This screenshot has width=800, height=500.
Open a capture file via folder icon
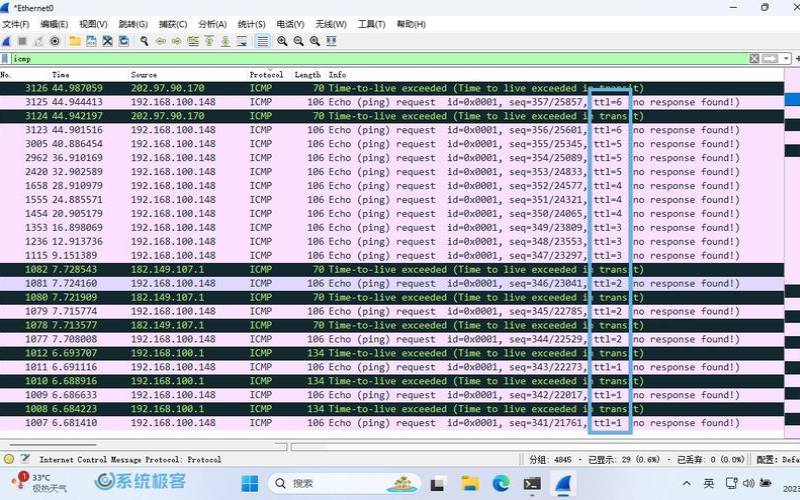(x=75, y=41)
